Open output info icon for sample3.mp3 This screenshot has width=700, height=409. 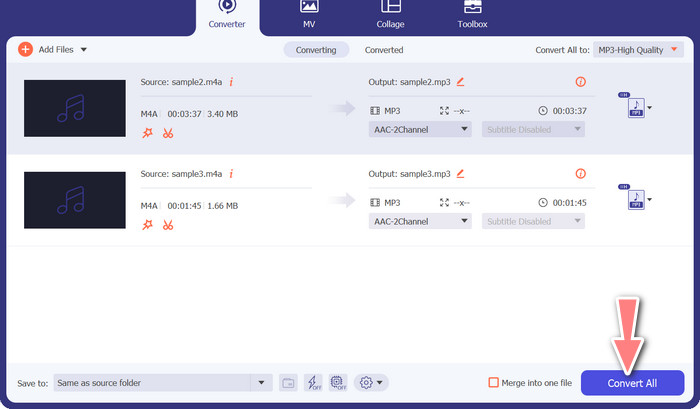580,174
